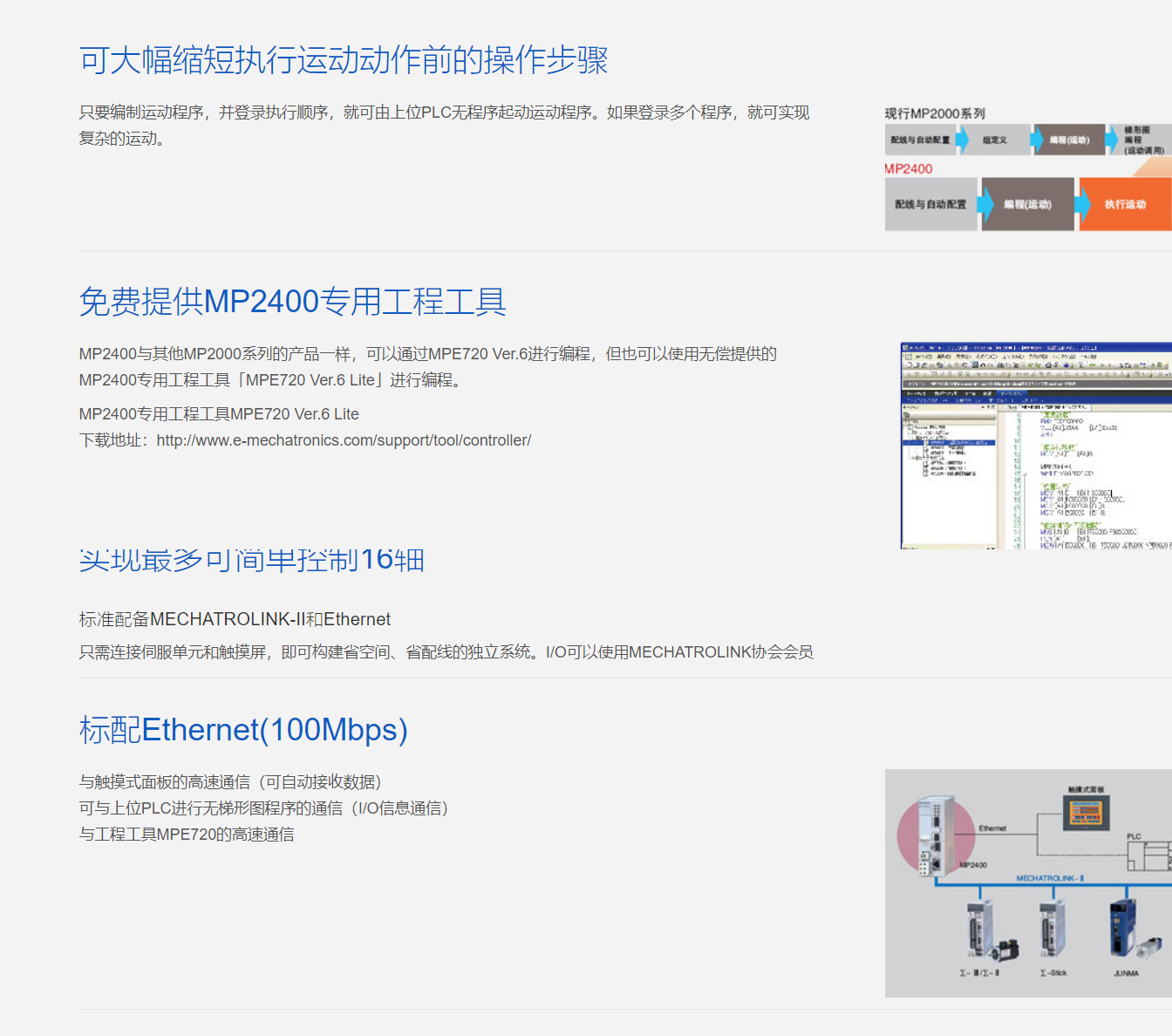Click the touch panel icon in network diagram
The height and width of the screenshot is (1036, 1172).
[1086, 812]
